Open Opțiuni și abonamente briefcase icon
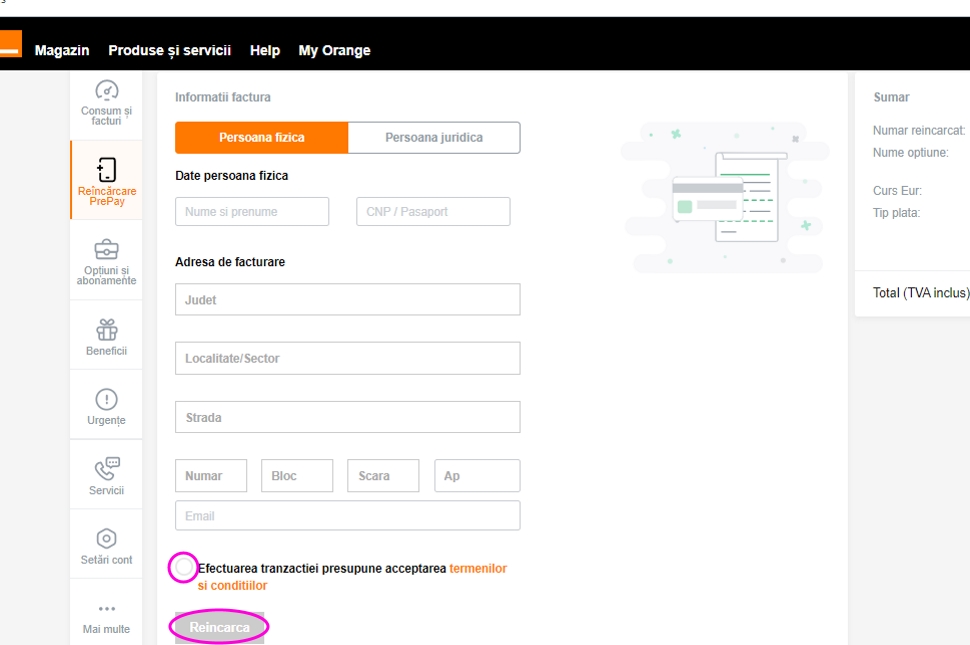 106,249
